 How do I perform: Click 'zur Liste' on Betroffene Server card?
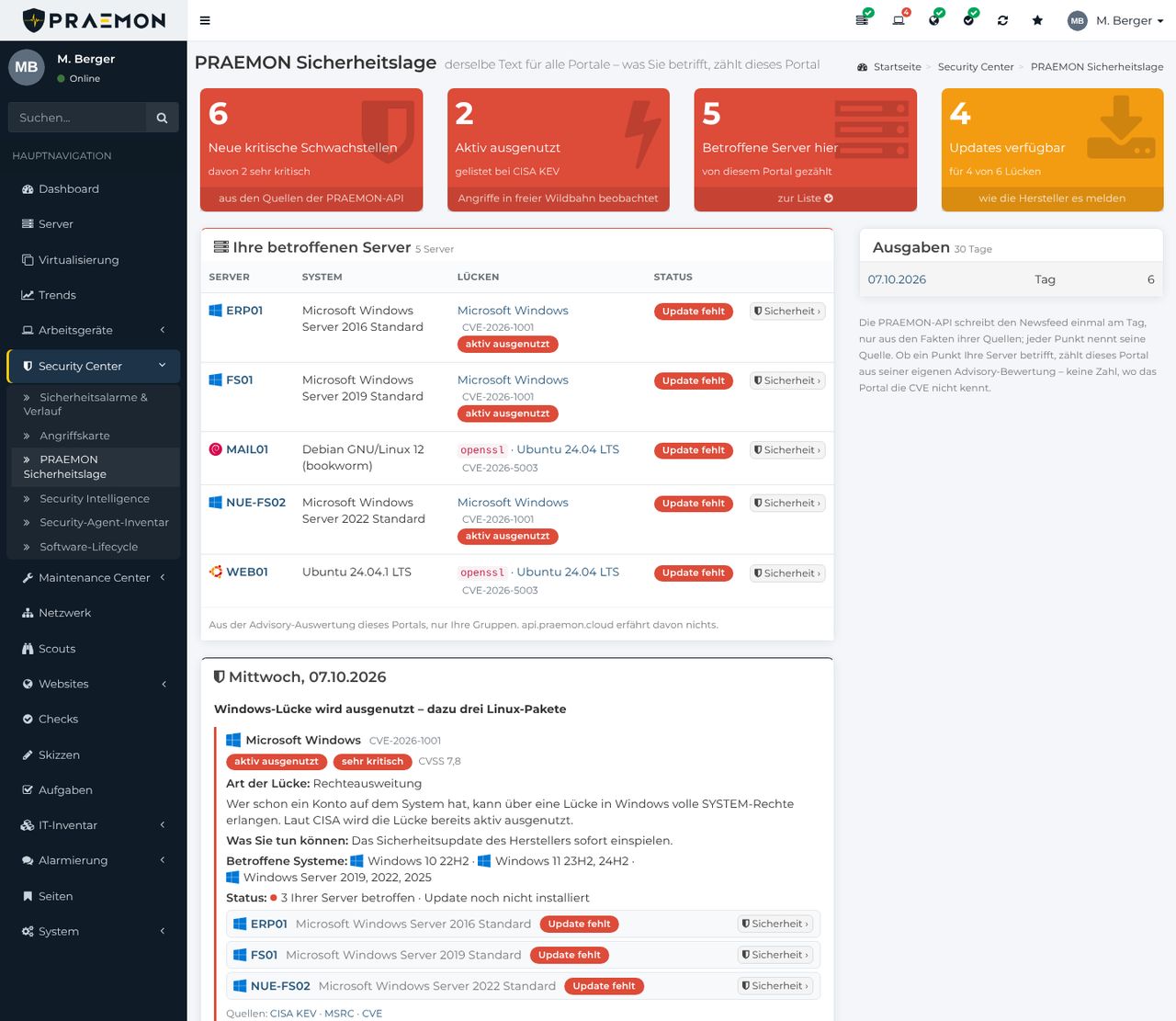click(805, 199)
